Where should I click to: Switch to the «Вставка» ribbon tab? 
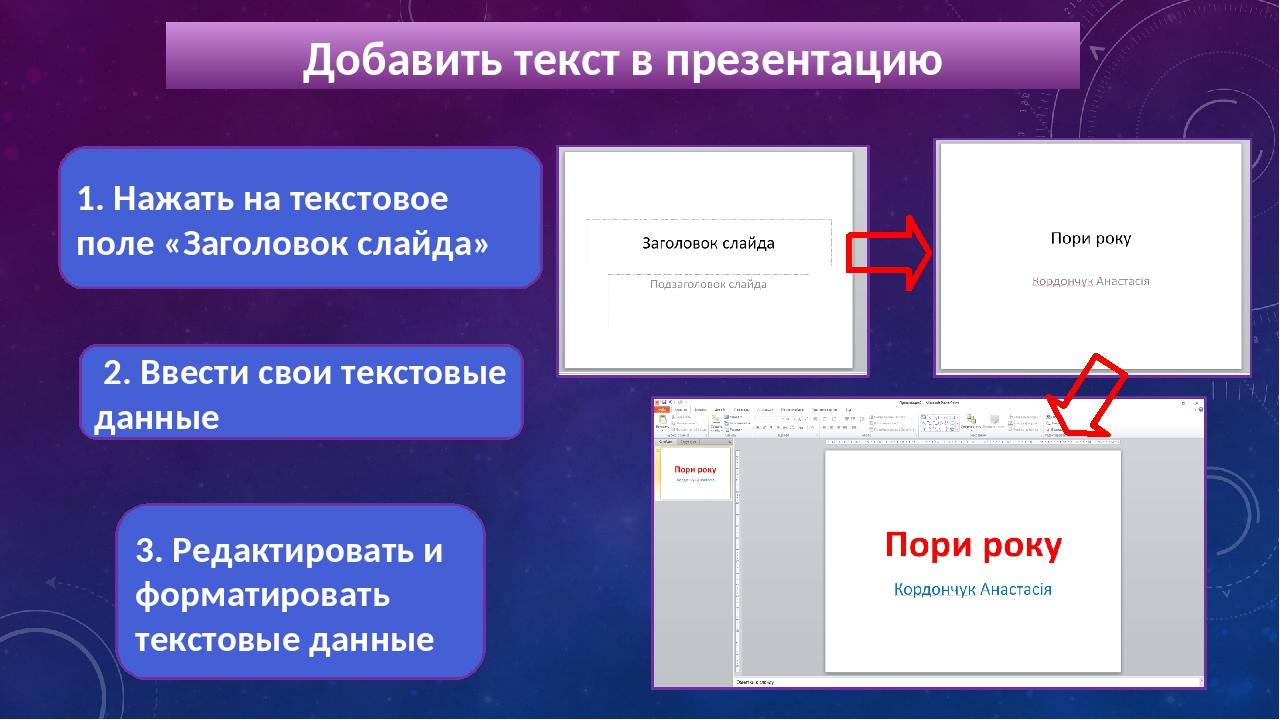[x=700, y=409]
